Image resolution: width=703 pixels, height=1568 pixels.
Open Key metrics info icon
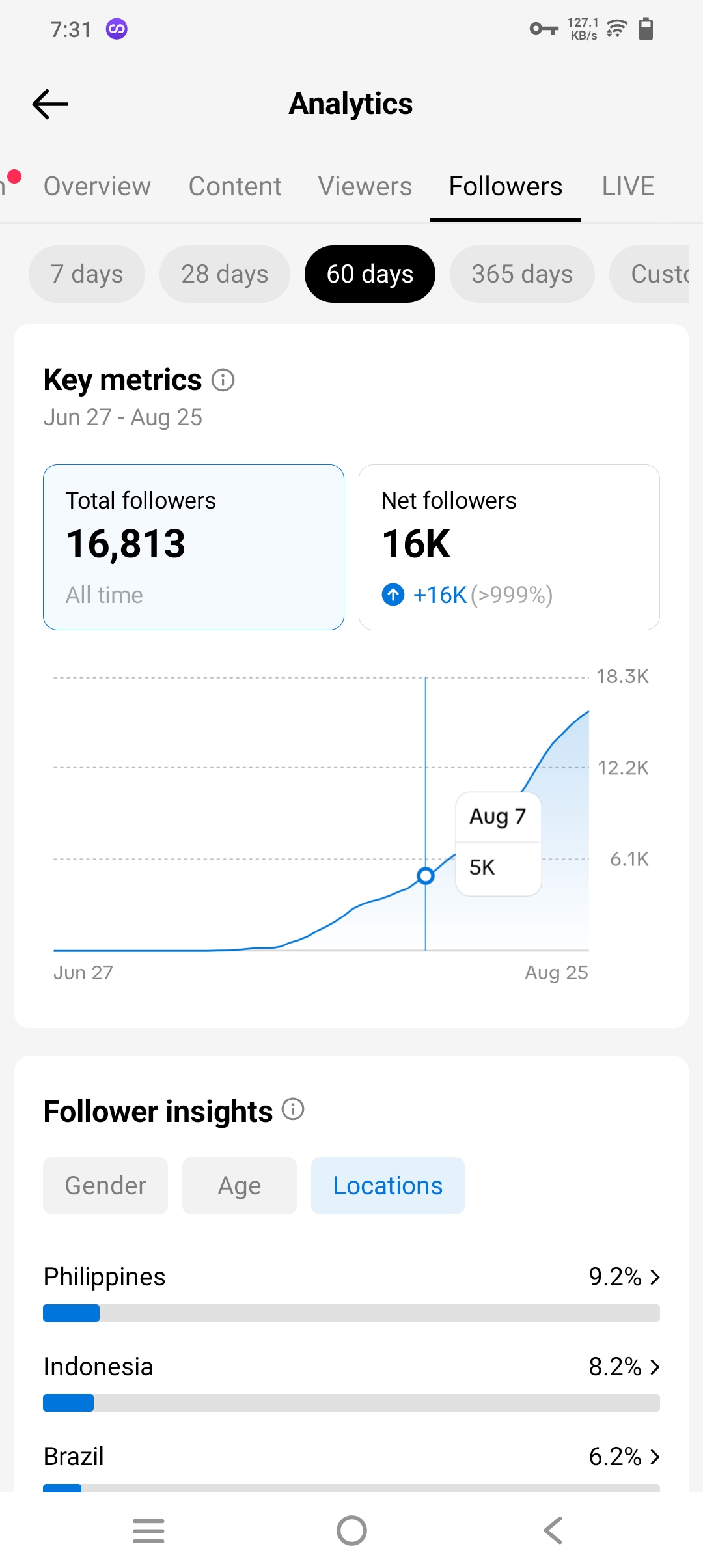point(223,380)
